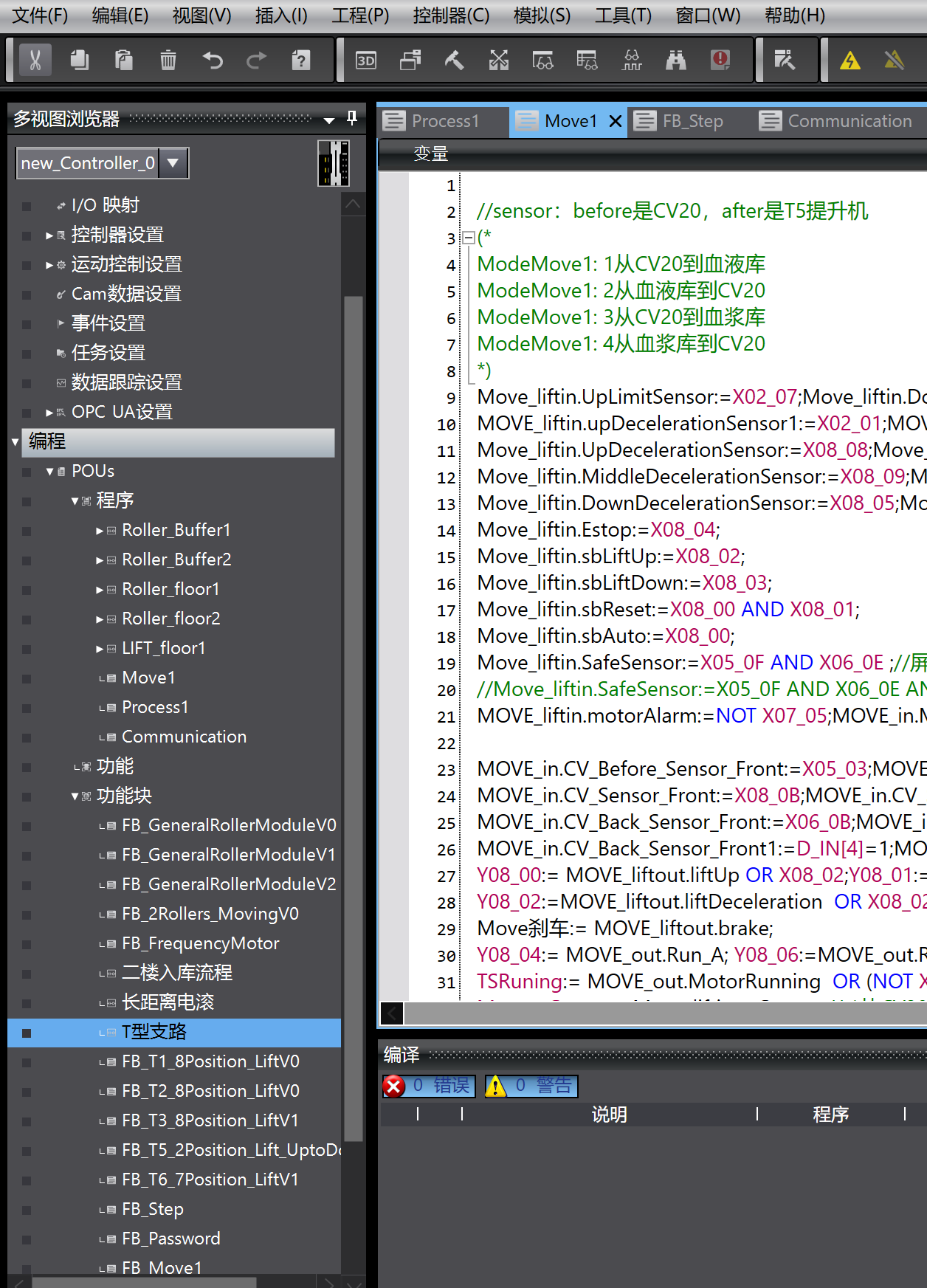Click the Paste clipboard icon
This screenshot has width=927, height=1288.
[124, 61]
